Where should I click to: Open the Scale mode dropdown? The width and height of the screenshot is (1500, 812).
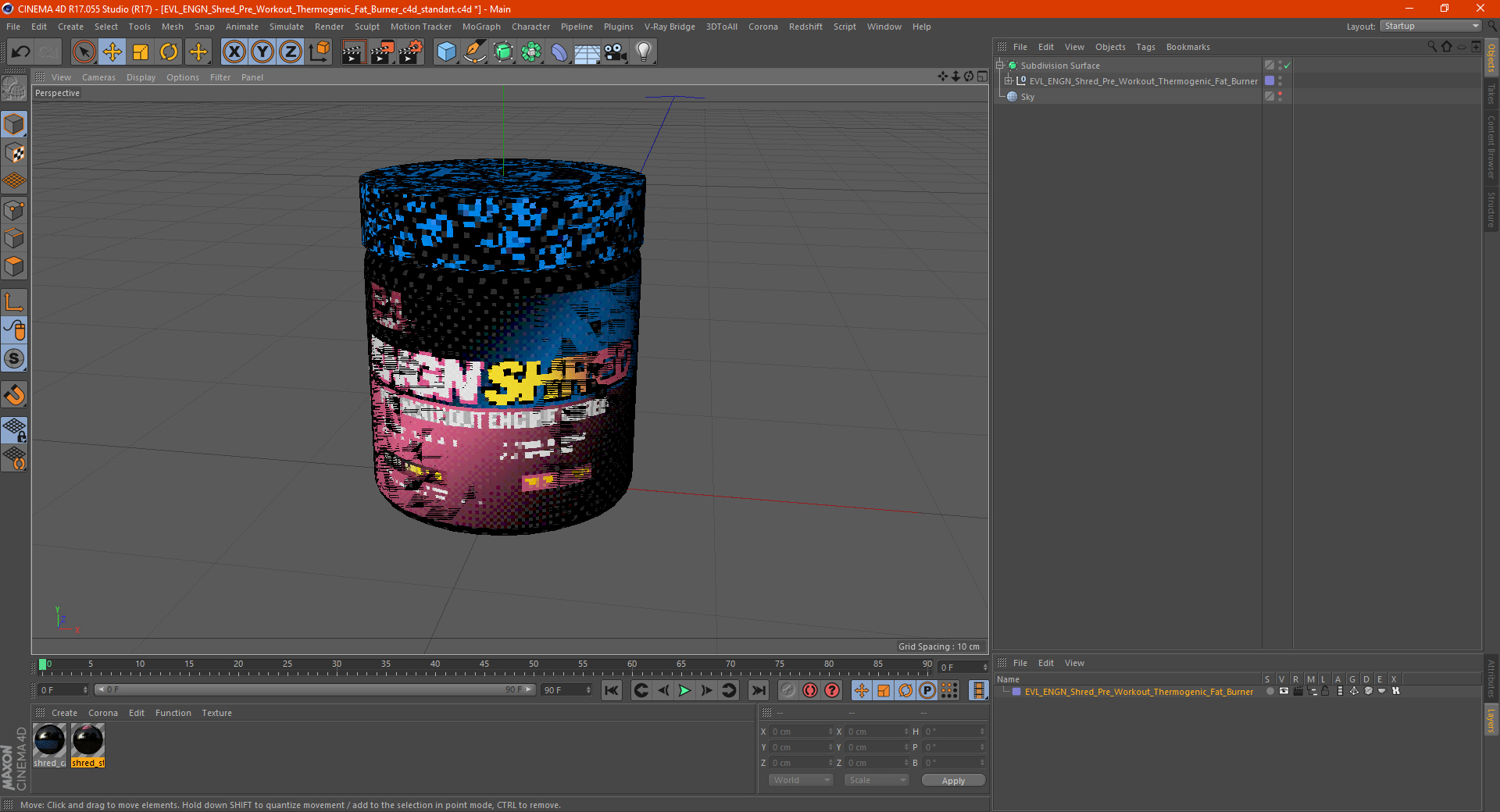pos(877,780)
